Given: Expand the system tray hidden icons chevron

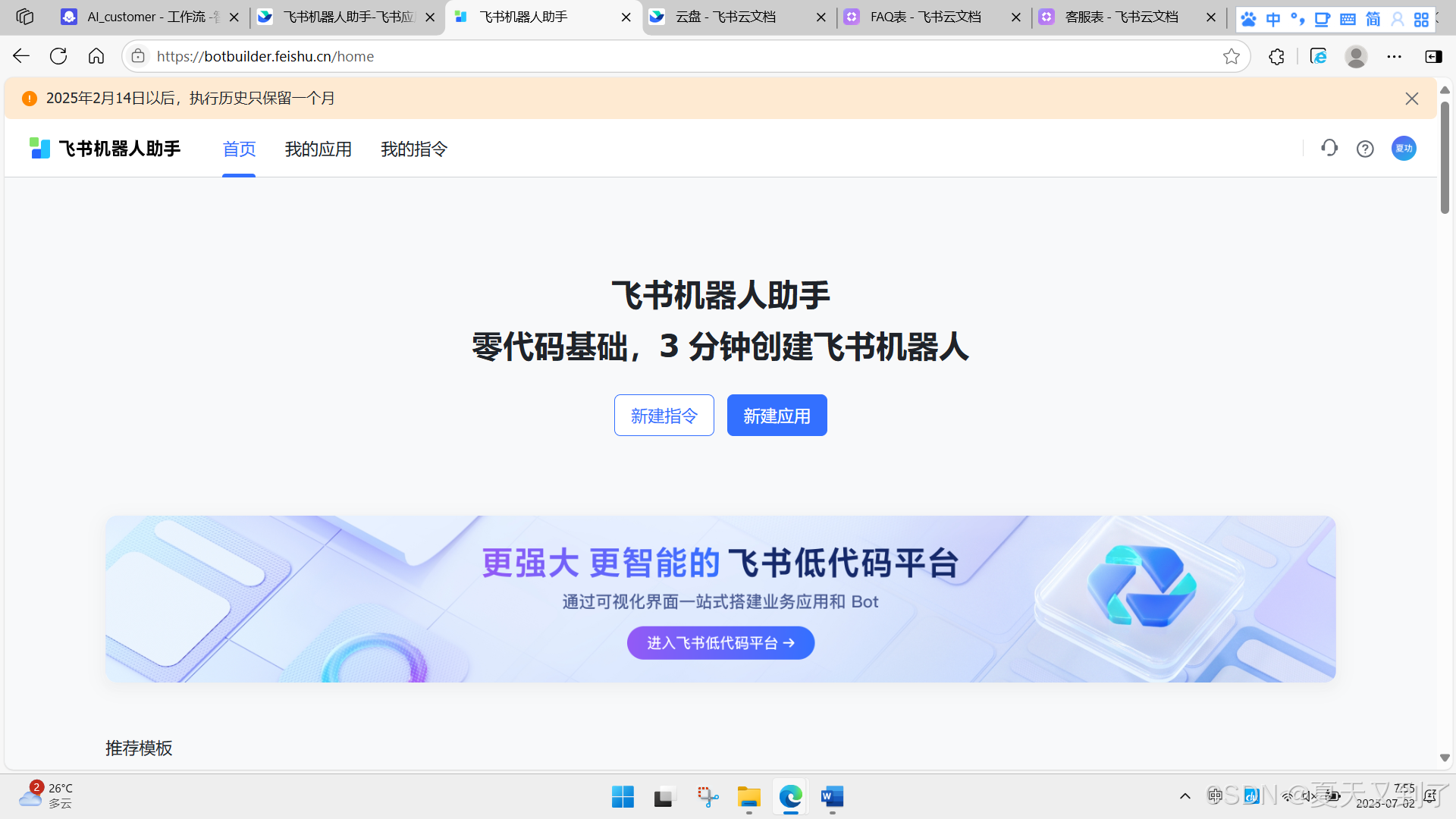Looking at the screenshot, I should tap(1185, 796).
